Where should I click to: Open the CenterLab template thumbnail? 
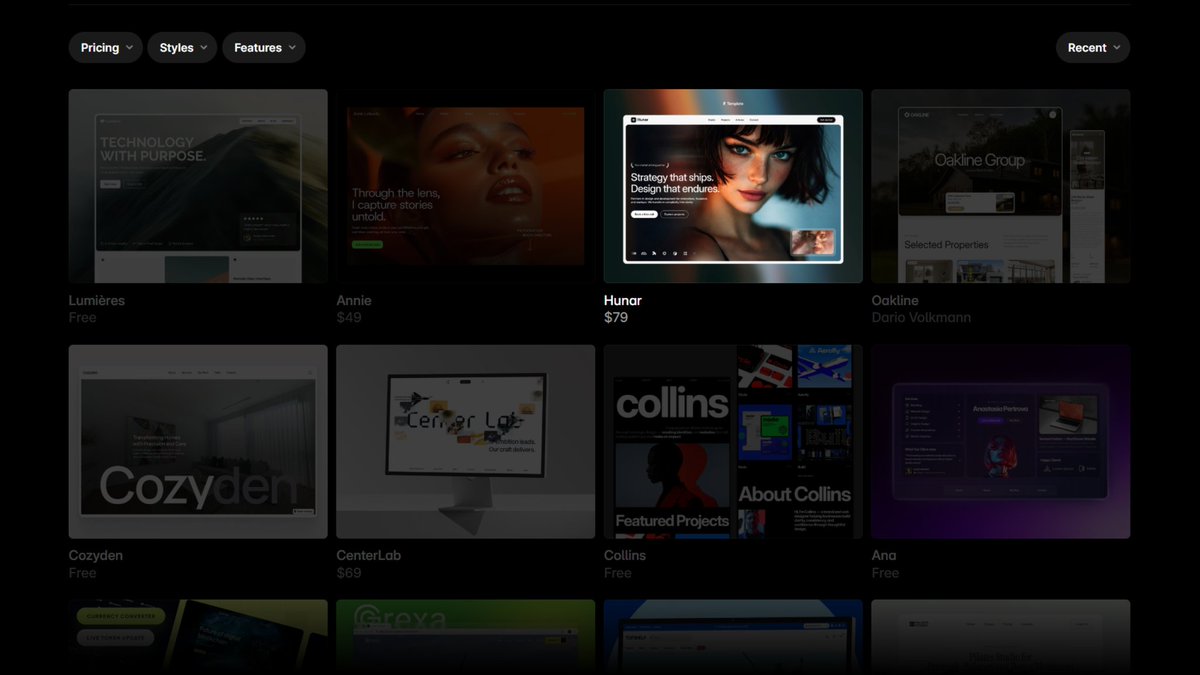pyautogui.click(x=466, y=442)
